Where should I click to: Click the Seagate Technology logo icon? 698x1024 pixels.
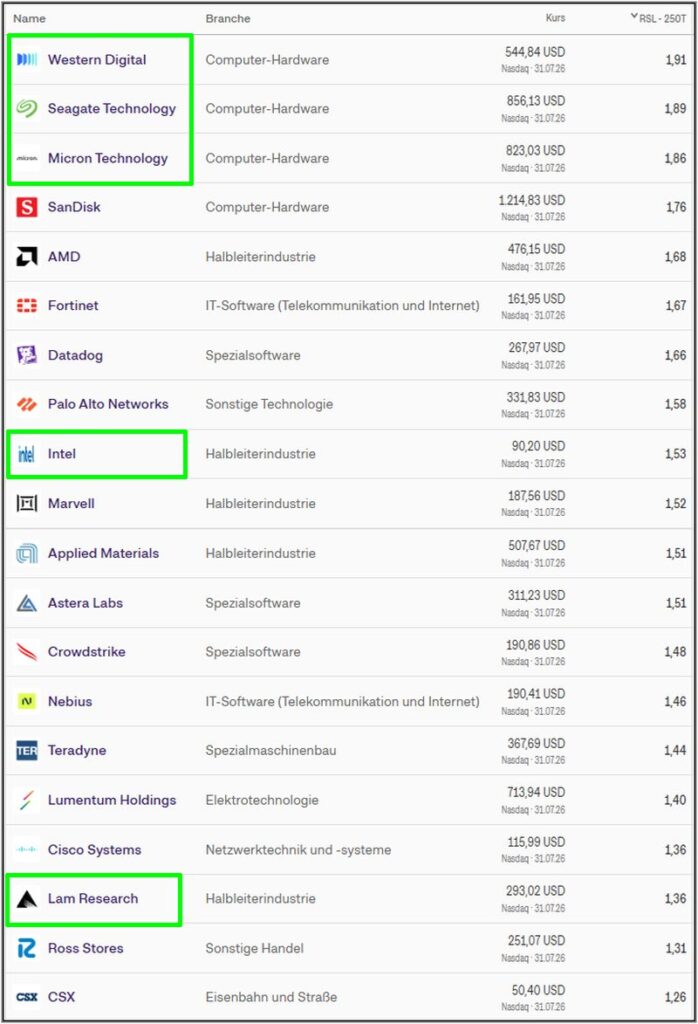pos(27,108)
